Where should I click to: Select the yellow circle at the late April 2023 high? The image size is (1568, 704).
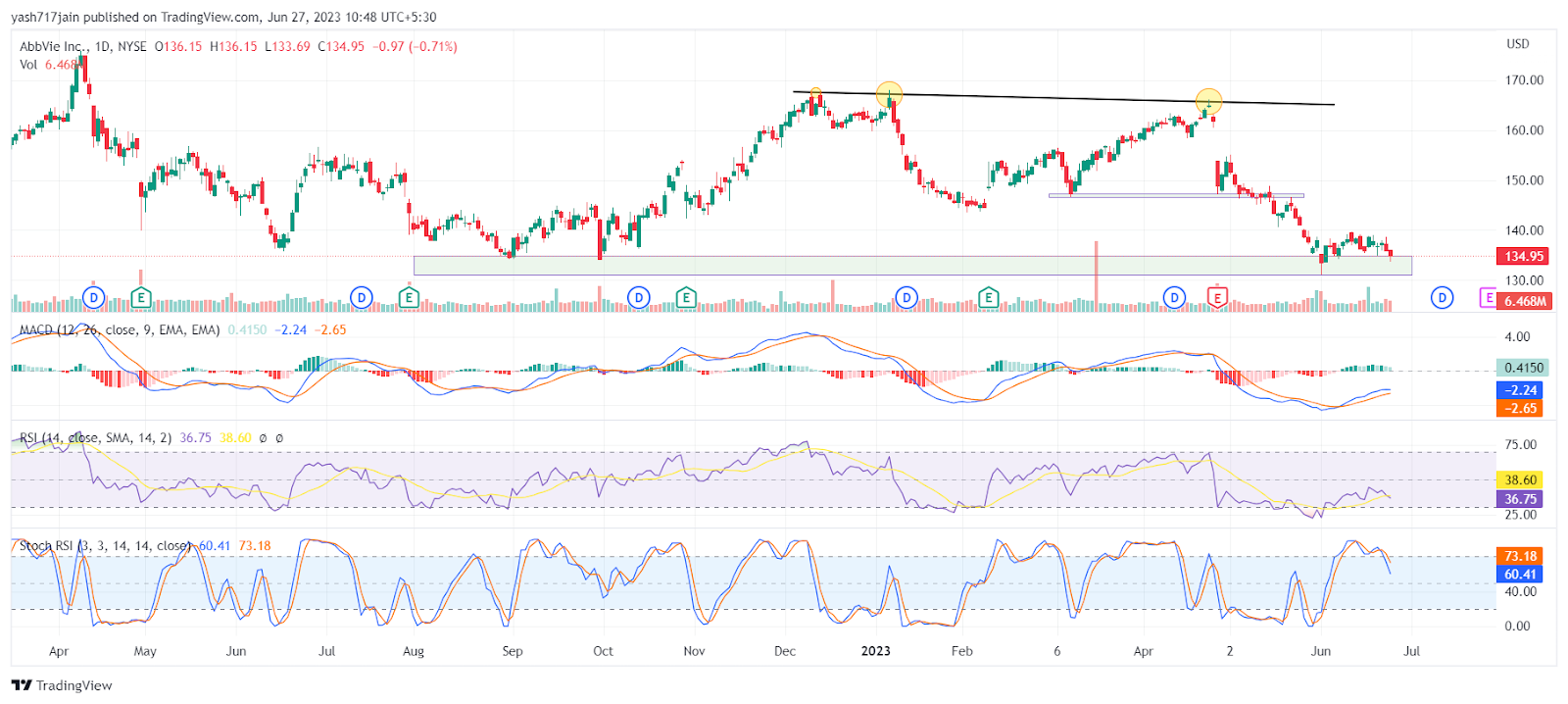1209,101
